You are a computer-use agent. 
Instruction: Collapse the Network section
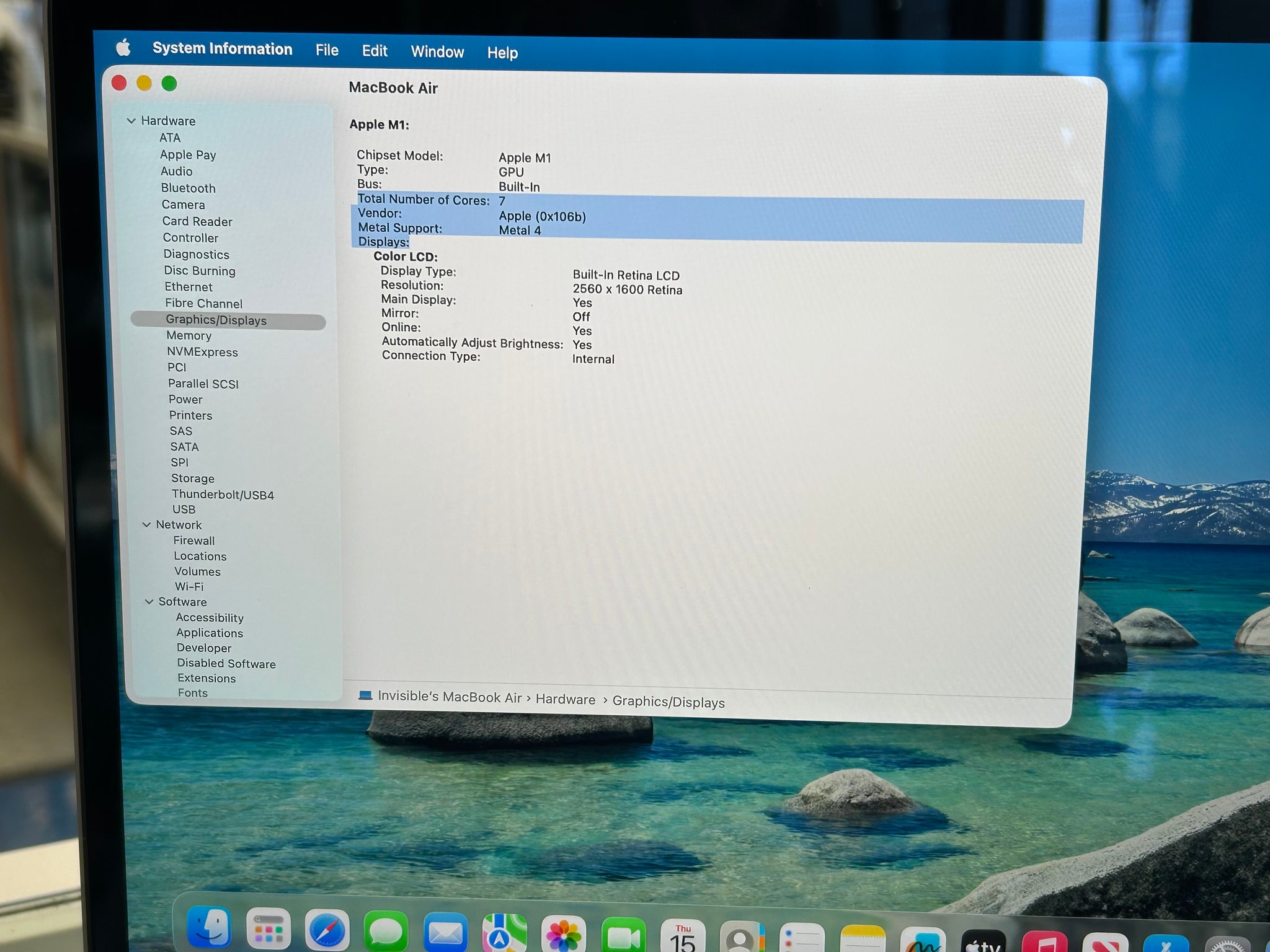click(x=147, y=524)
